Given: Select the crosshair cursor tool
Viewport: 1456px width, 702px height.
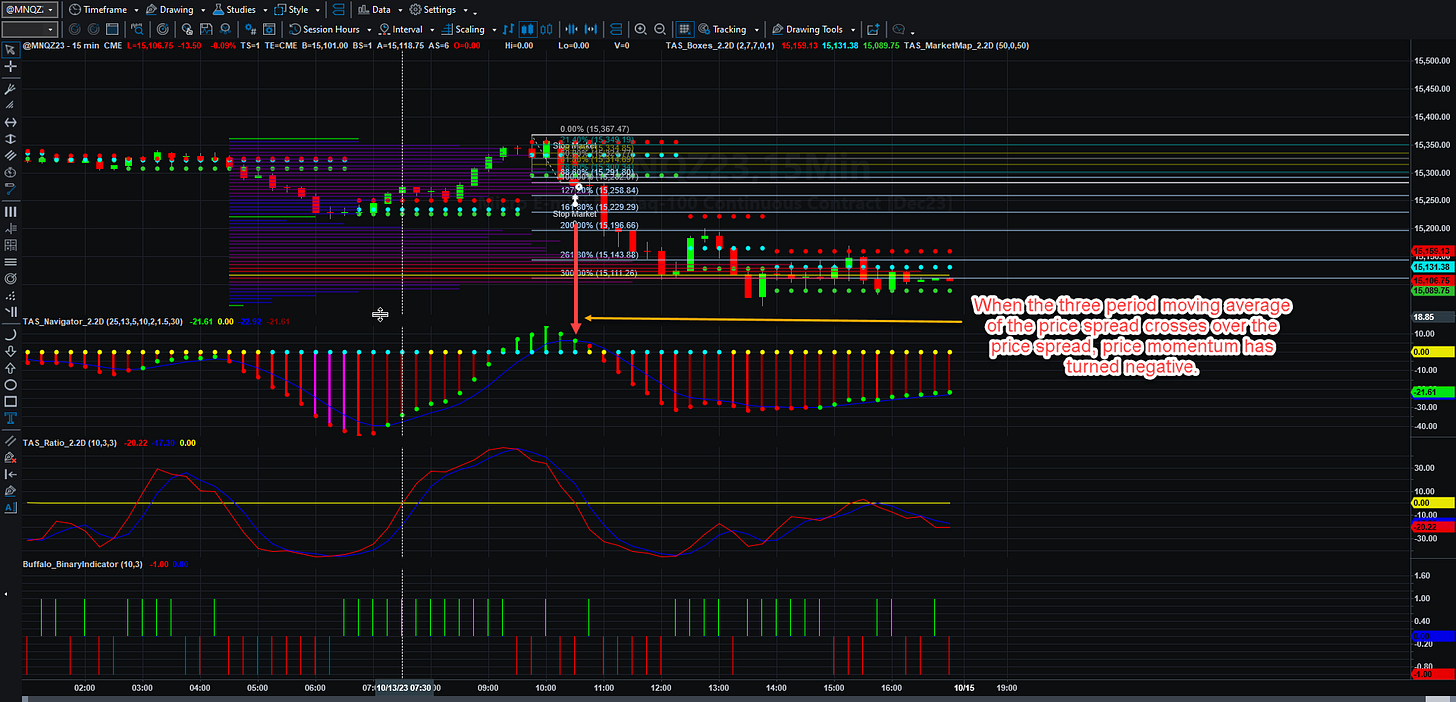Looking at the screenshot, I should pyautogui.click(x=10, y=66).
